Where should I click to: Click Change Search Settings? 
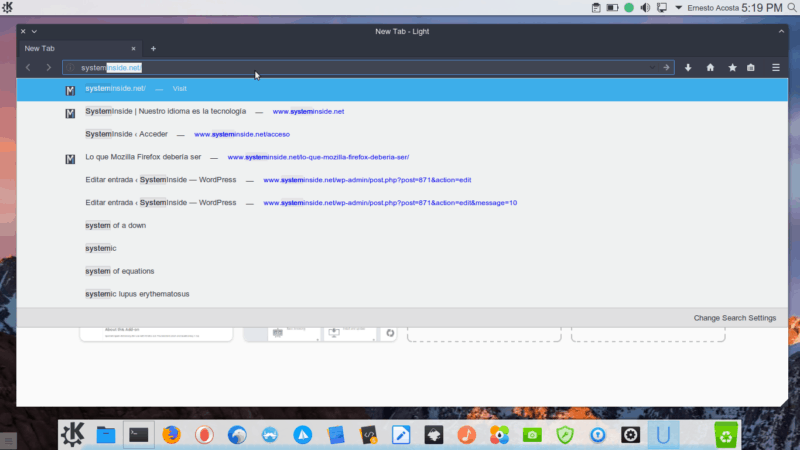pos(734,318)
